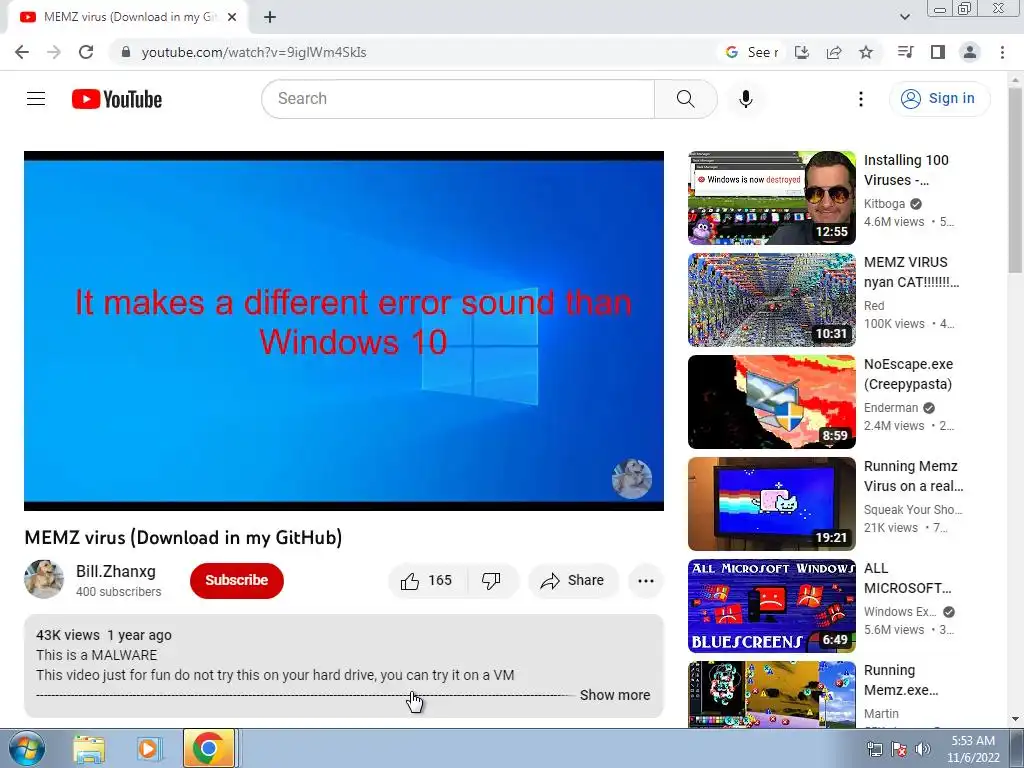Open the Running Memz Virus on real thumbnail
Screen dimensions: 1024x768
point(771,504)
